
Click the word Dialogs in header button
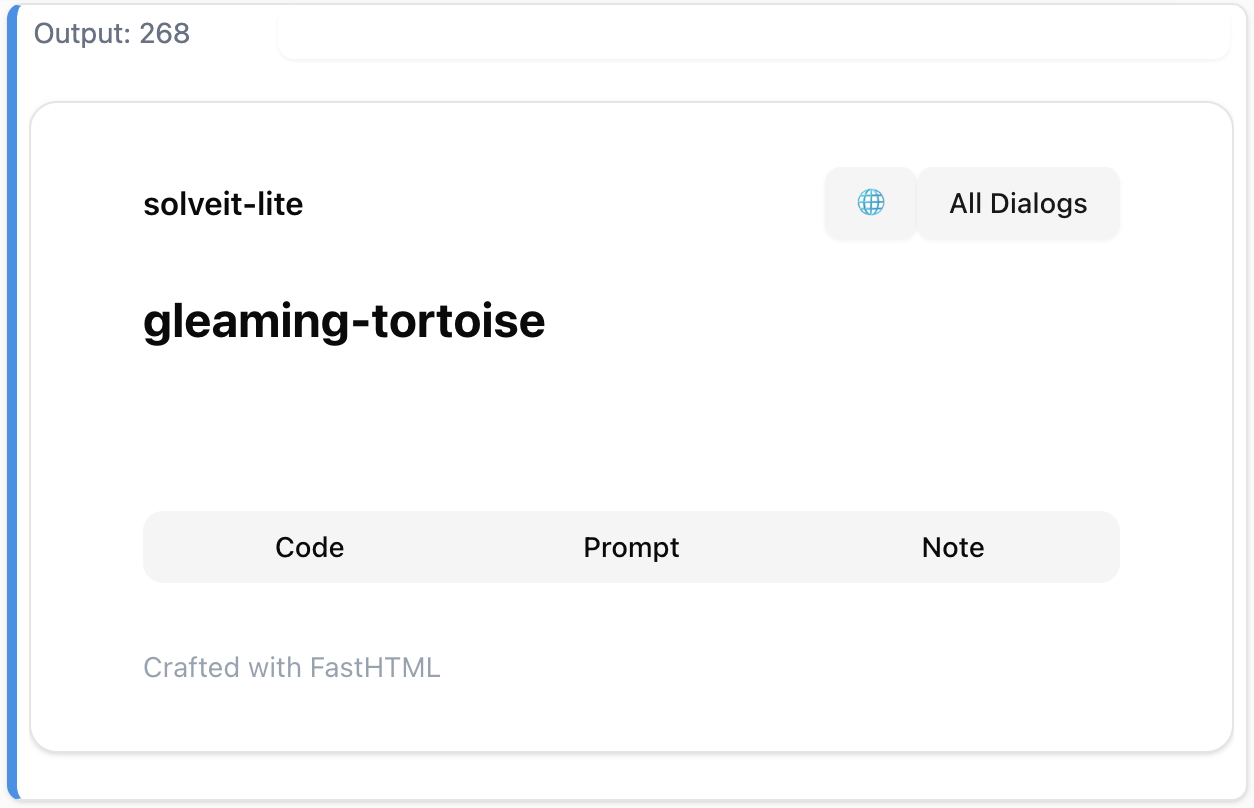click(x=1038, y=203)
